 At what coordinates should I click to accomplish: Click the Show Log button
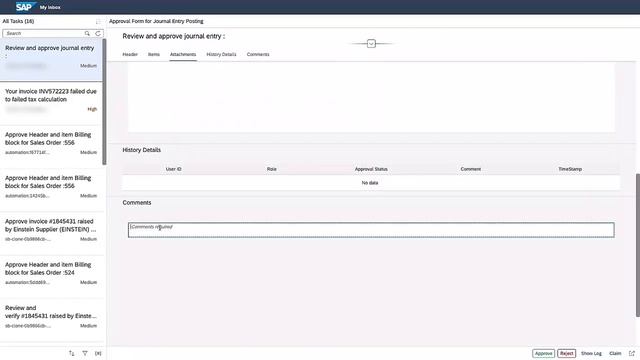[591, 353]
